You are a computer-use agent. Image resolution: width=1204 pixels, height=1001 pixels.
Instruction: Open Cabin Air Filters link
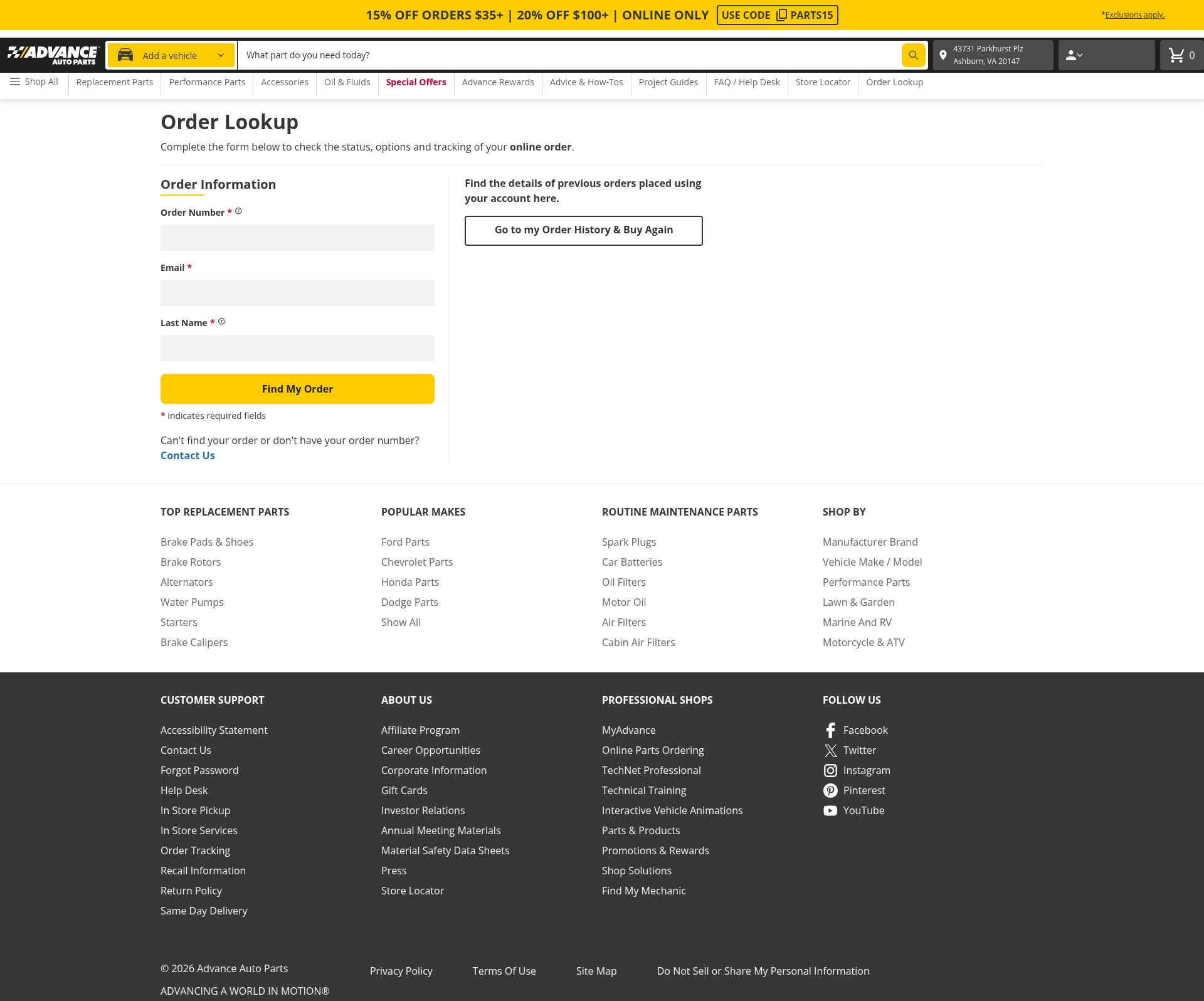(x=638, y=642)
